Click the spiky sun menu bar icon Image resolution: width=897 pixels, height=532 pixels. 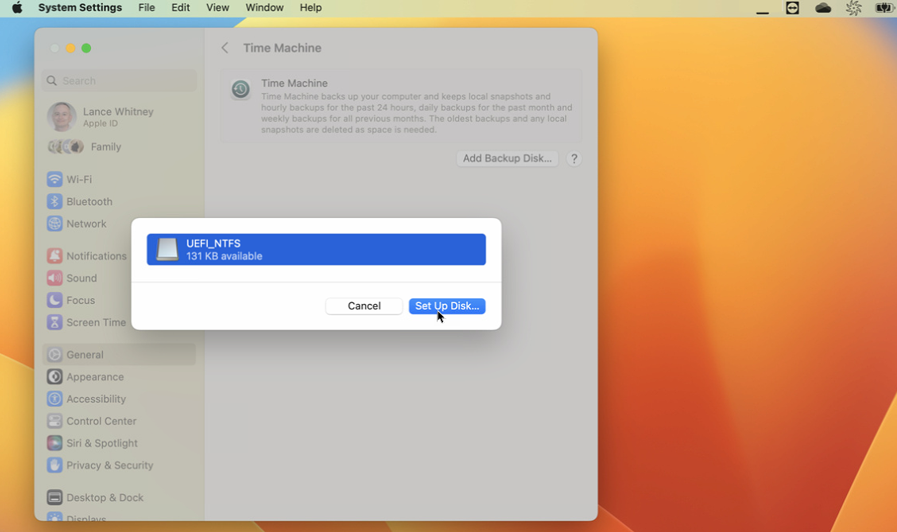tap(854, 8)
